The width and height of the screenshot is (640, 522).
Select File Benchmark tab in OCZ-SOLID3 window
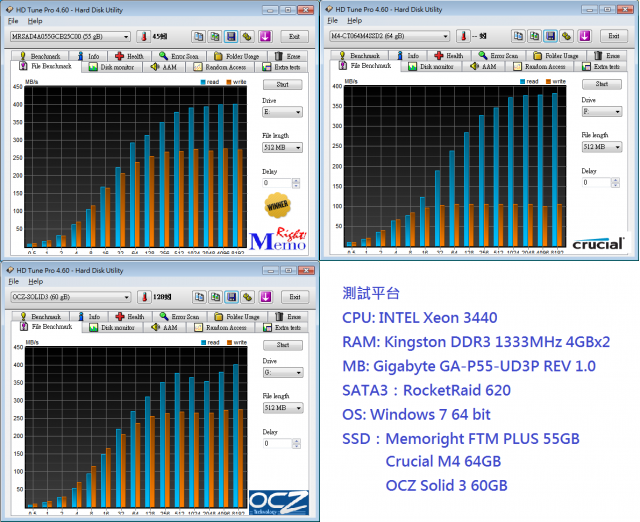[46, 327]
